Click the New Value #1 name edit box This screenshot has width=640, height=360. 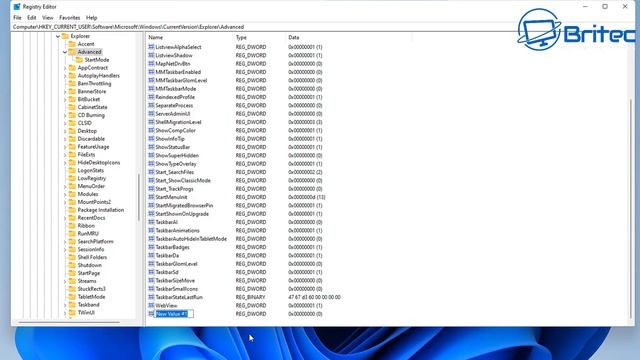pos(174,314)
